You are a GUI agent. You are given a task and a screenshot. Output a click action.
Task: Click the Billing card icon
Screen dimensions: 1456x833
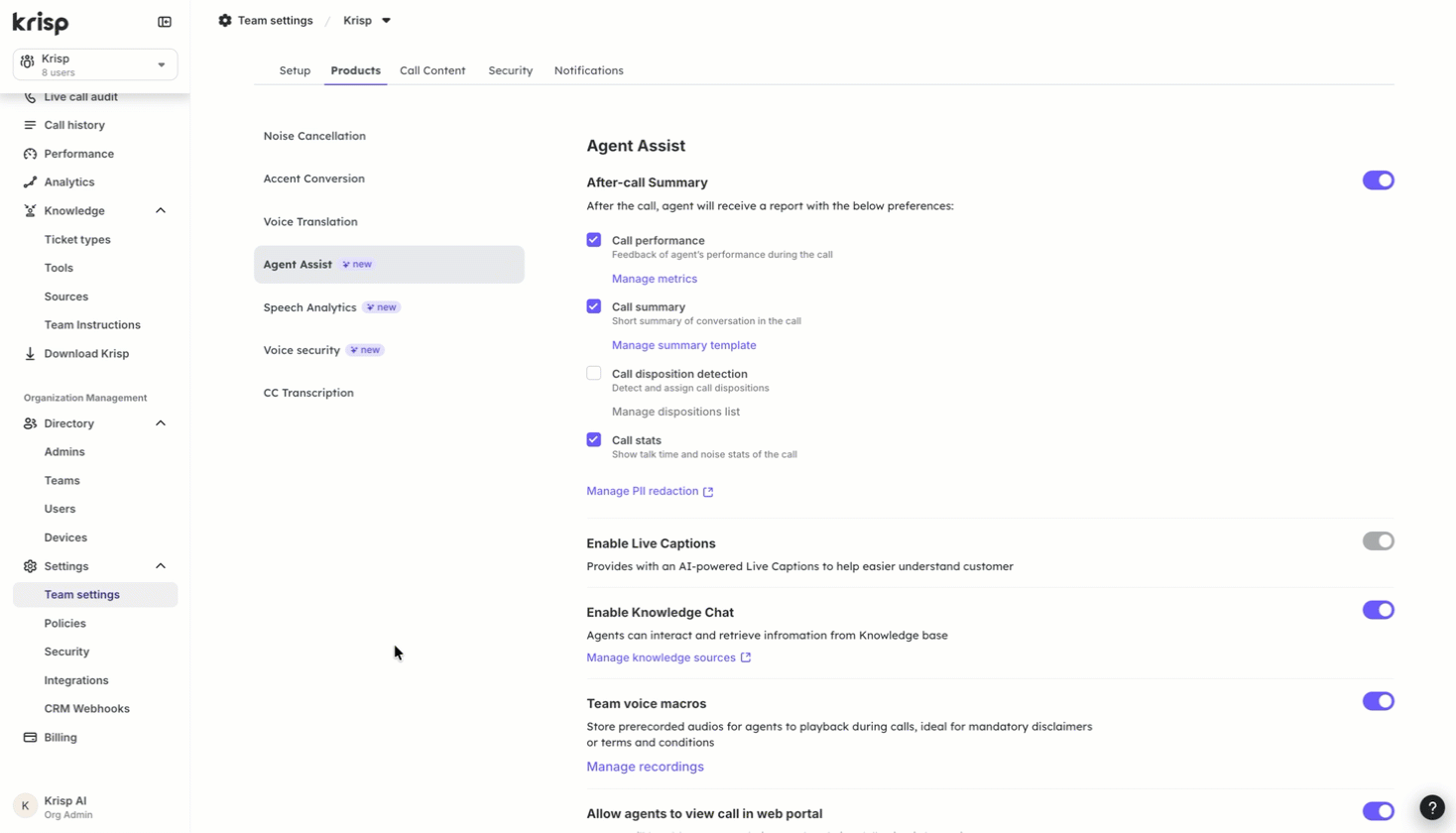point(30,737)
